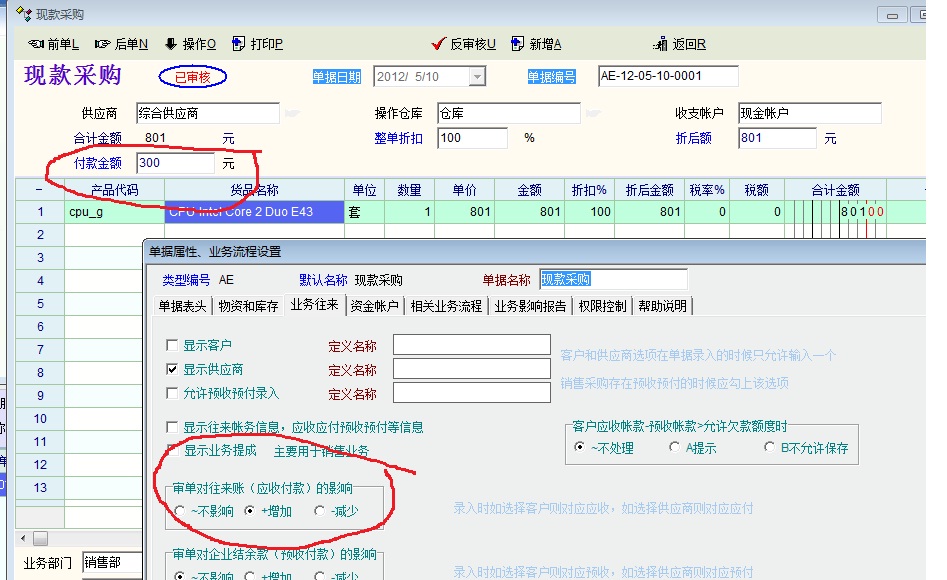Click the 单据名称 text field

click(613, 280)
